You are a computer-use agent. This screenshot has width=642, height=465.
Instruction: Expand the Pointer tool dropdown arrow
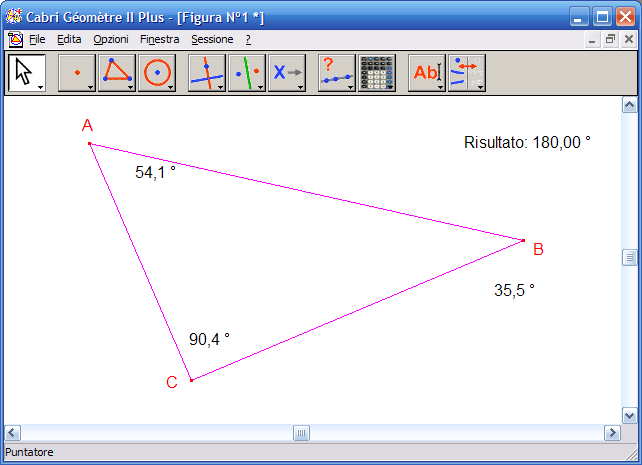pos(40,87)
